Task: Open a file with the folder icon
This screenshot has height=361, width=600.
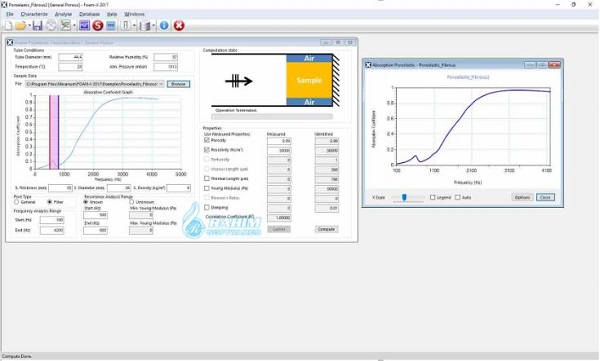Action: (20, 26)
